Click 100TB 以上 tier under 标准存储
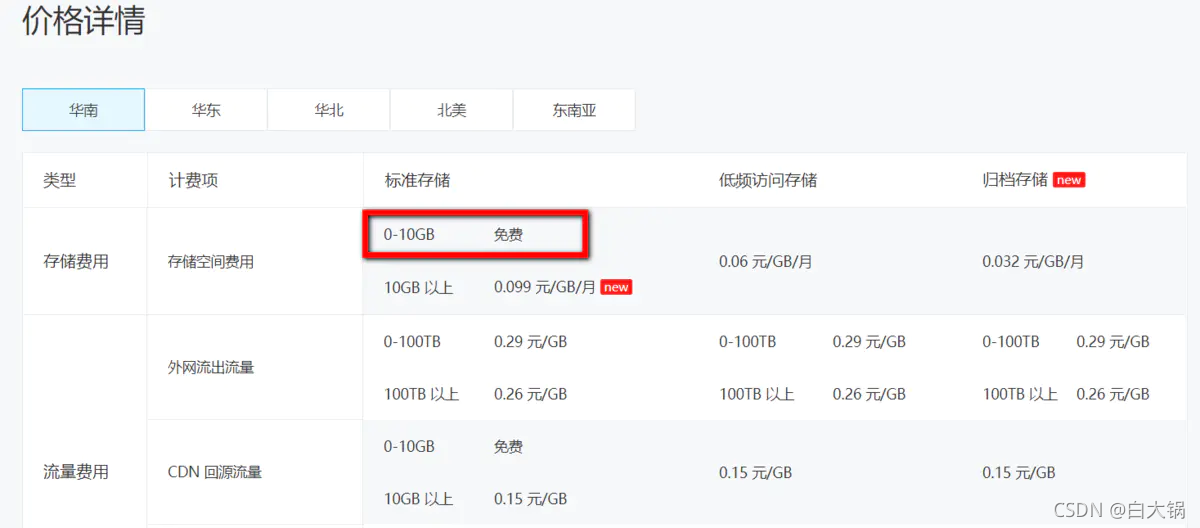Screen dimensions: 1200x528 click(421, 394)
